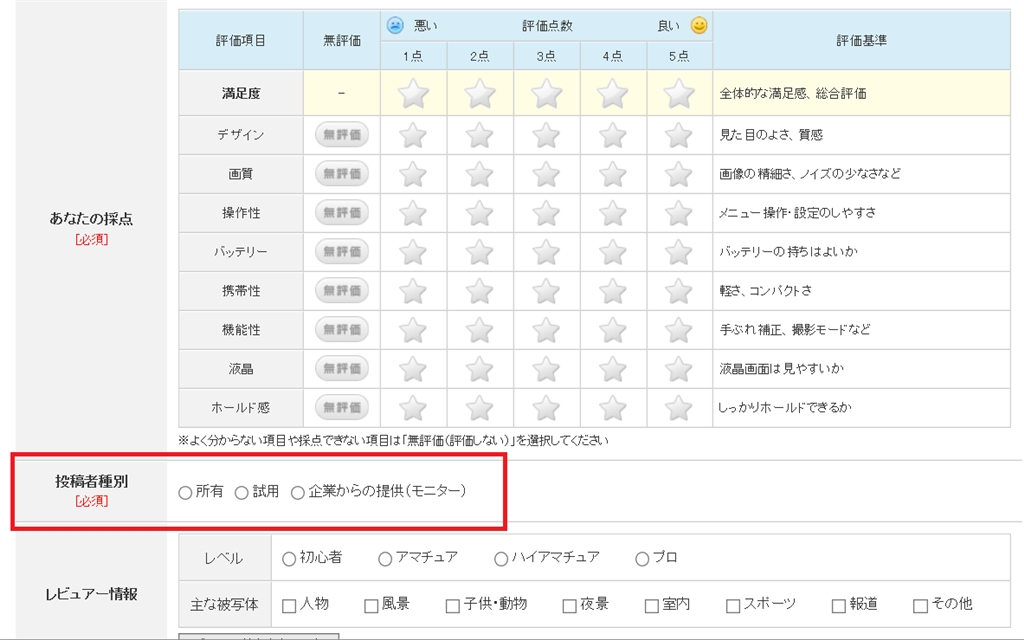This screenshot has height=640, width=1024.
Task: Check the 人物 subject checkbox
Action: pyautogui.click(x=289, y=606)
